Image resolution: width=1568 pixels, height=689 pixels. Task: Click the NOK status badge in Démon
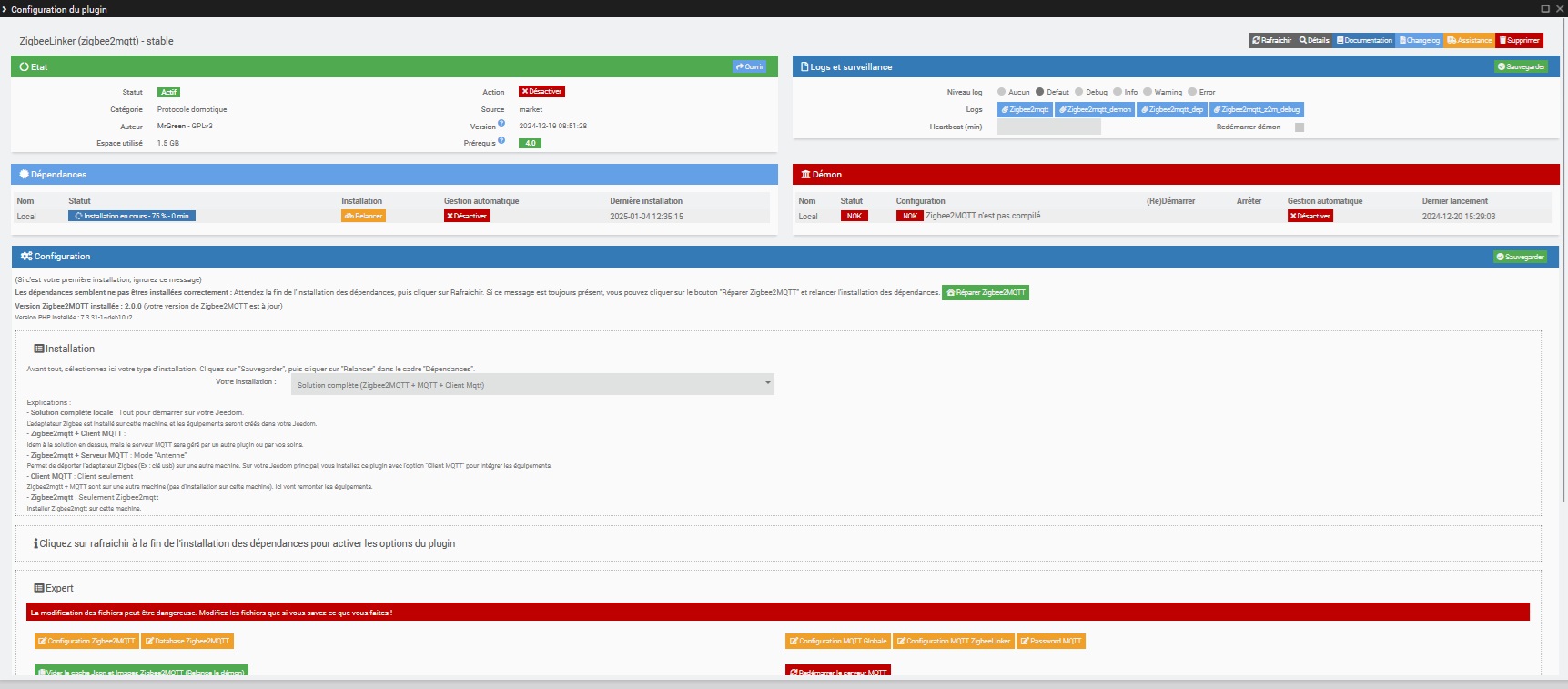855,216
